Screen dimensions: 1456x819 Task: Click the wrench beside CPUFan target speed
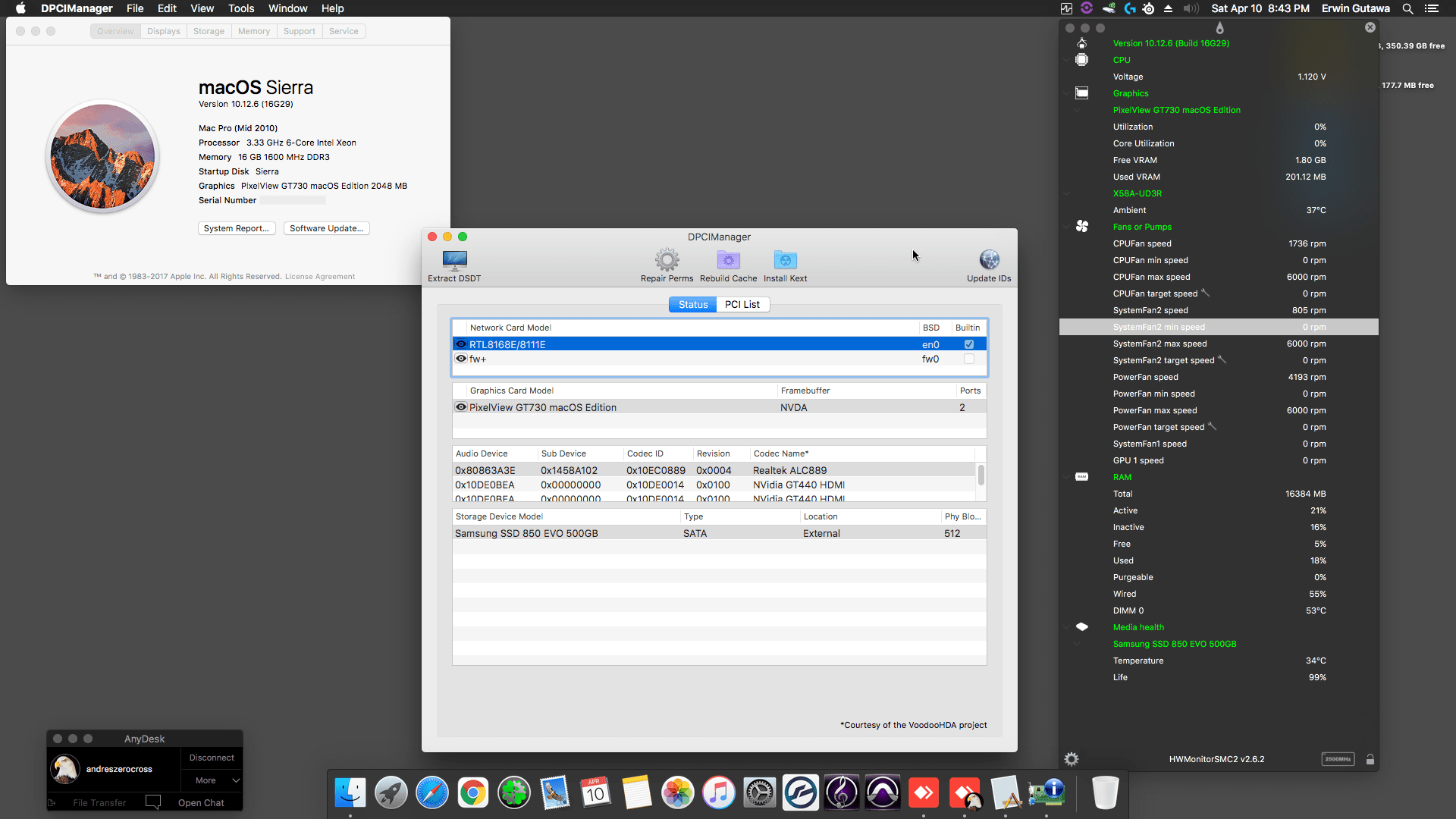pyautogui.click(x=1206, y=293)
